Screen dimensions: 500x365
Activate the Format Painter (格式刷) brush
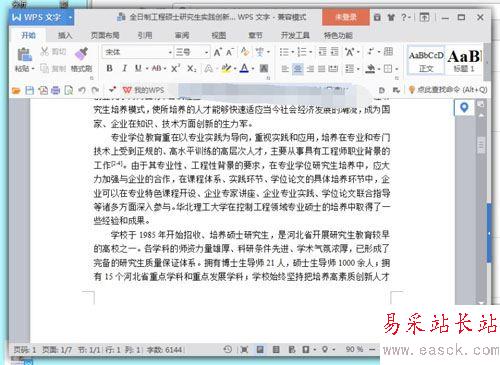(81, 59)
